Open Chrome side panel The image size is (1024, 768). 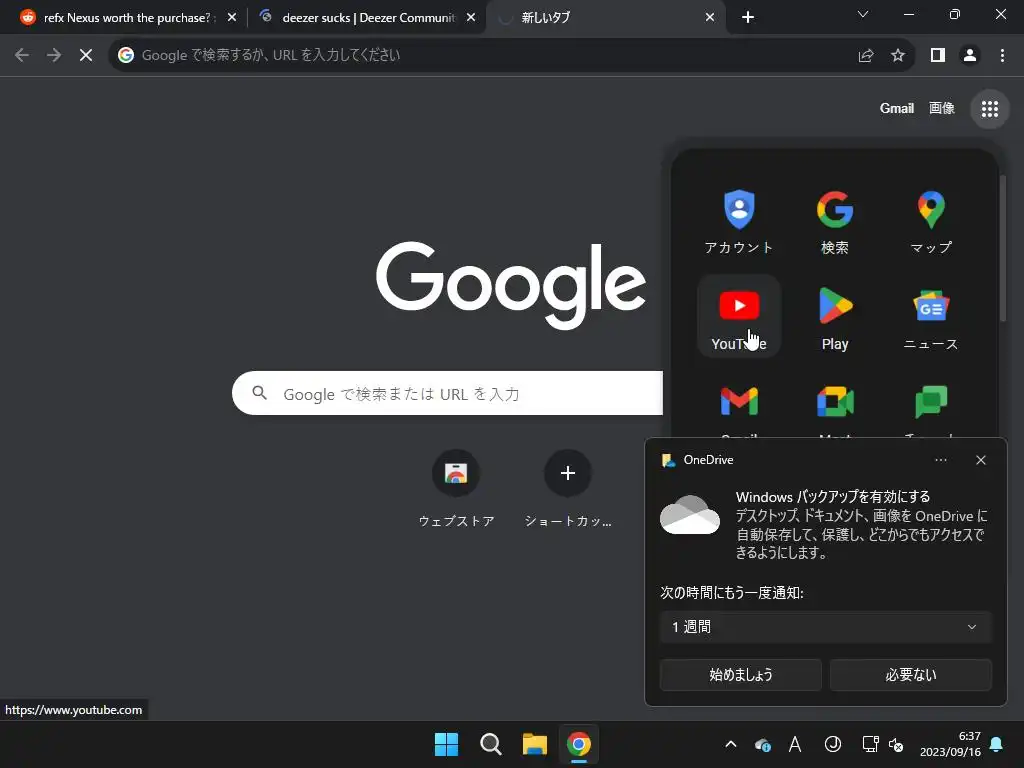tap(938, 56)
